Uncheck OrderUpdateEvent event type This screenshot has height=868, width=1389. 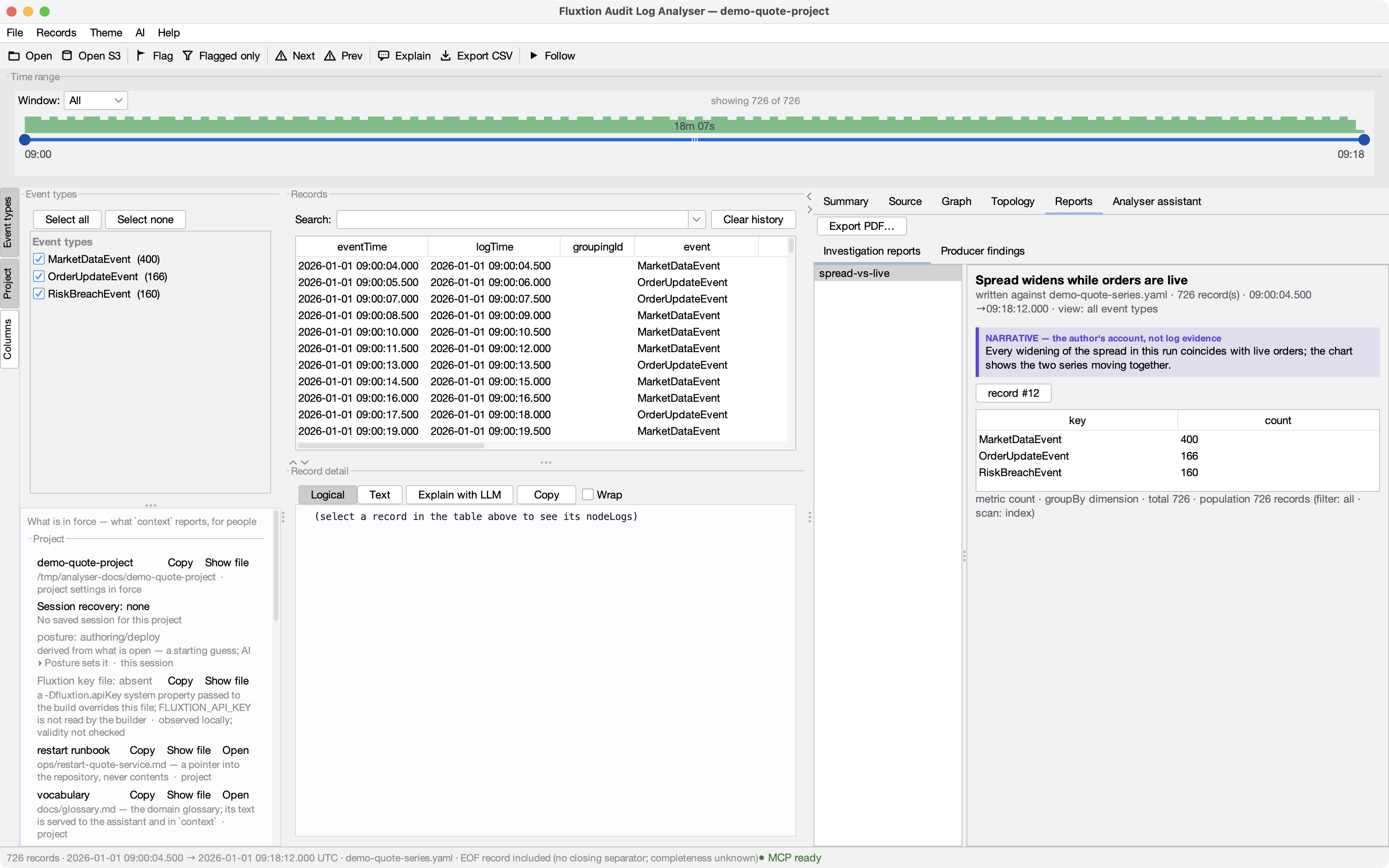pos(39,277)
